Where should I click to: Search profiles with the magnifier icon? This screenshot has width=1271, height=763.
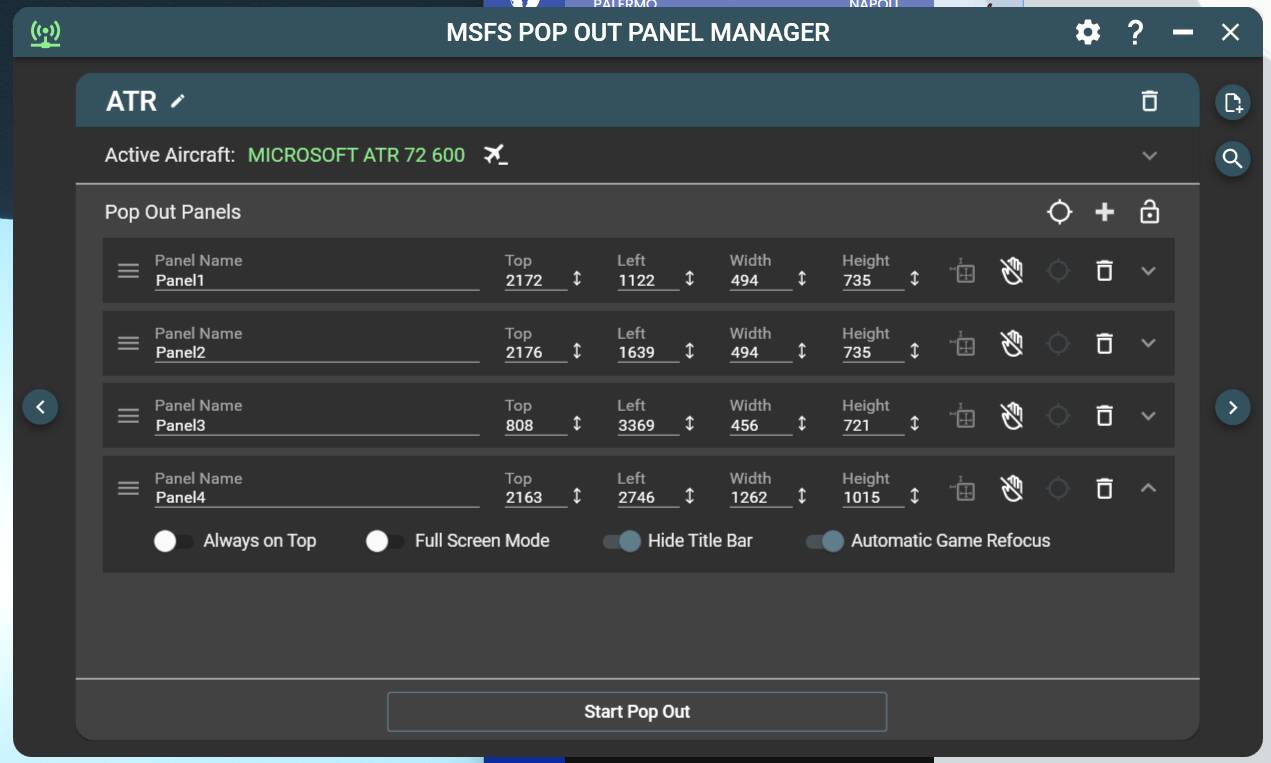pyautogui.click(x=1233, y=158)
